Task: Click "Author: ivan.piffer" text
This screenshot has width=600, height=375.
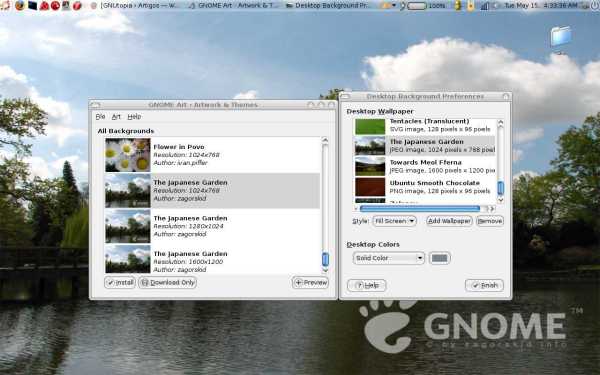Action: point(180,163)
